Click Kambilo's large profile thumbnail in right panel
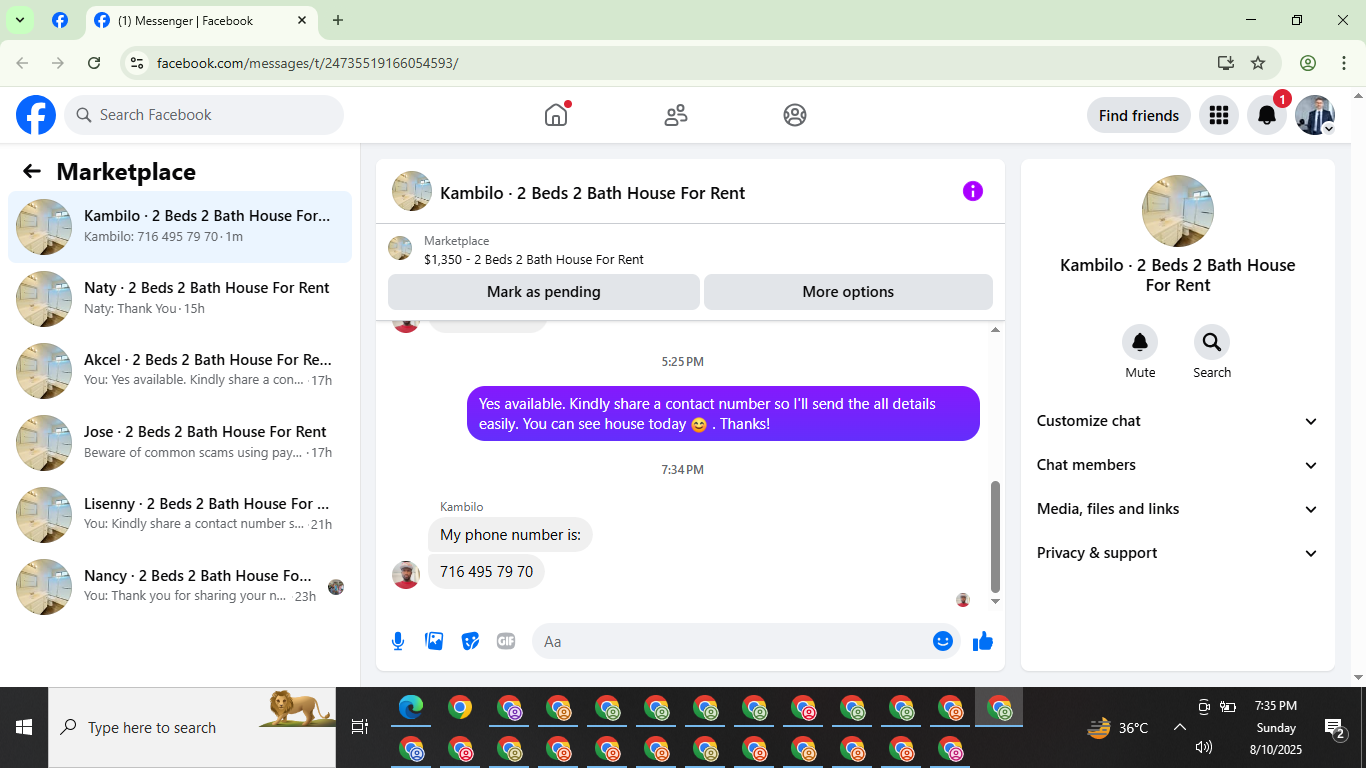 coord(1178,211)
